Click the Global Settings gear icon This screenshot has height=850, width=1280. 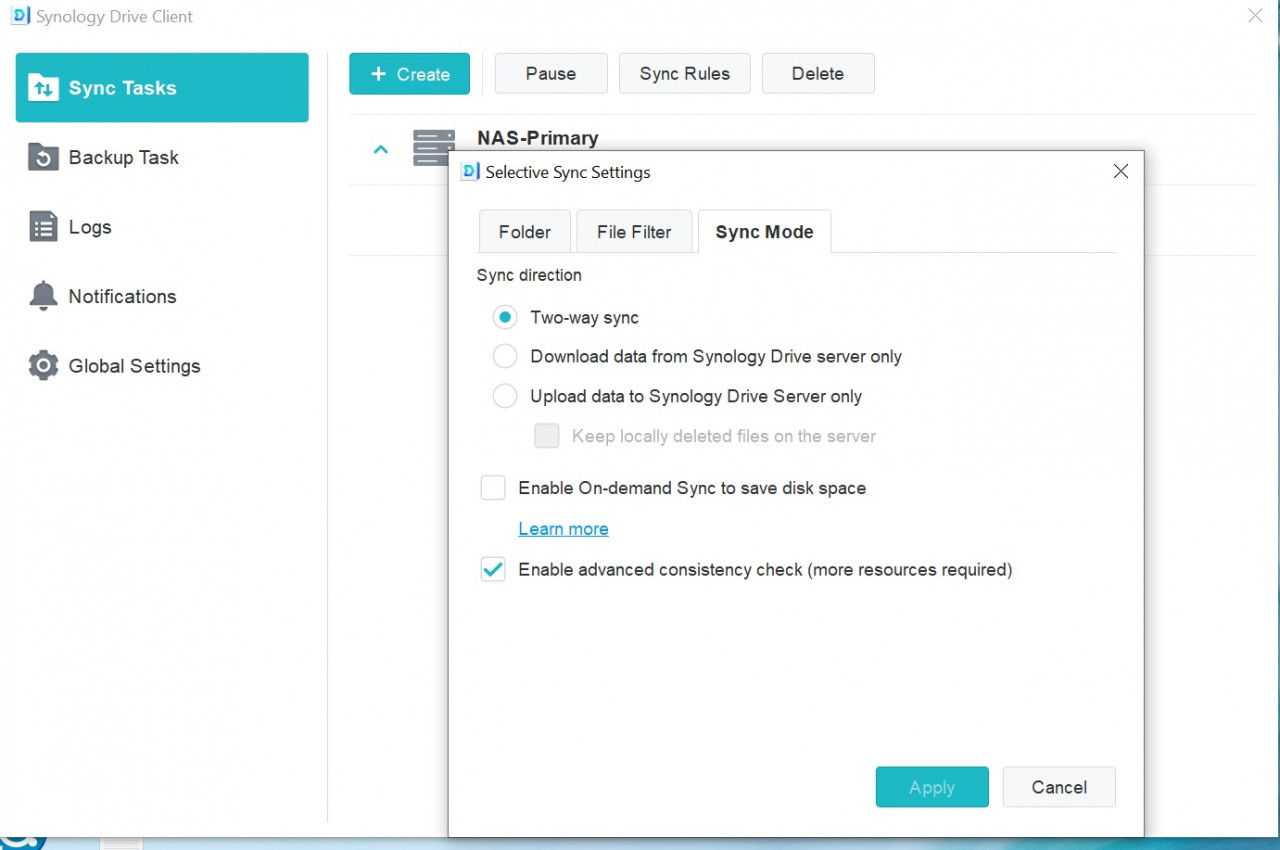pyautogui.click(x=43, y=366)
